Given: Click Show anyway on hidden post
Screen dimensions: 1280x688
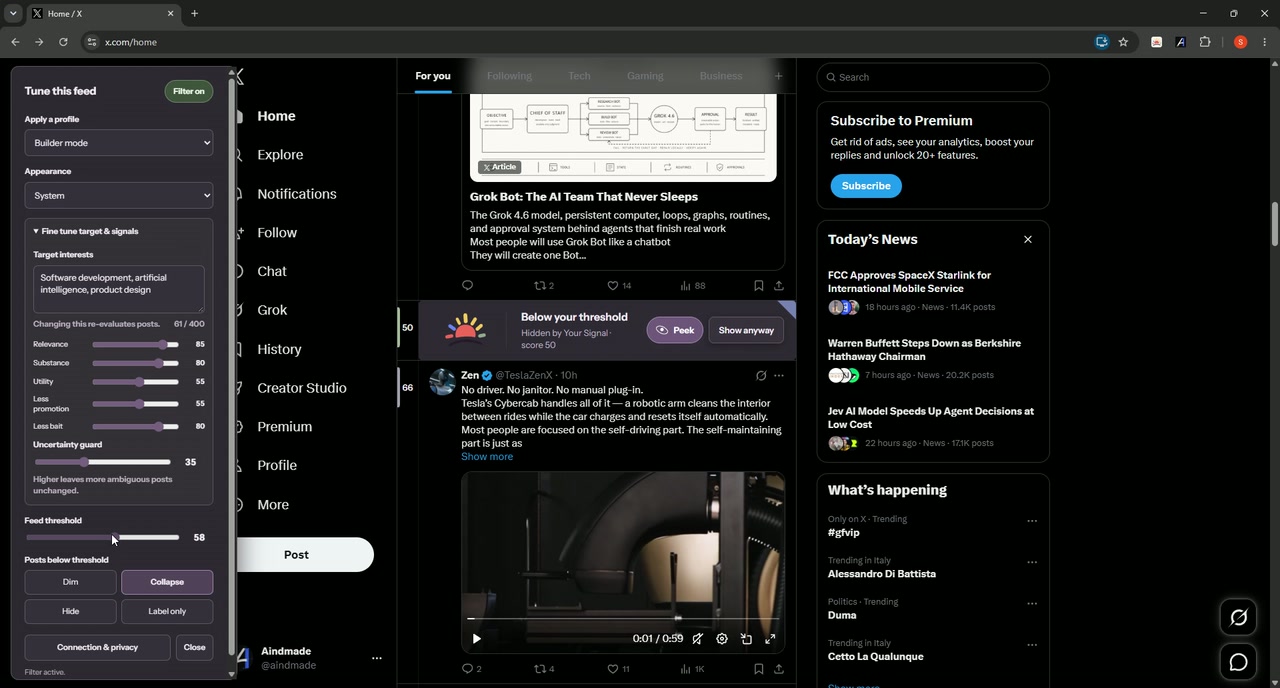Looking at the screenshot, I should 746,330.
